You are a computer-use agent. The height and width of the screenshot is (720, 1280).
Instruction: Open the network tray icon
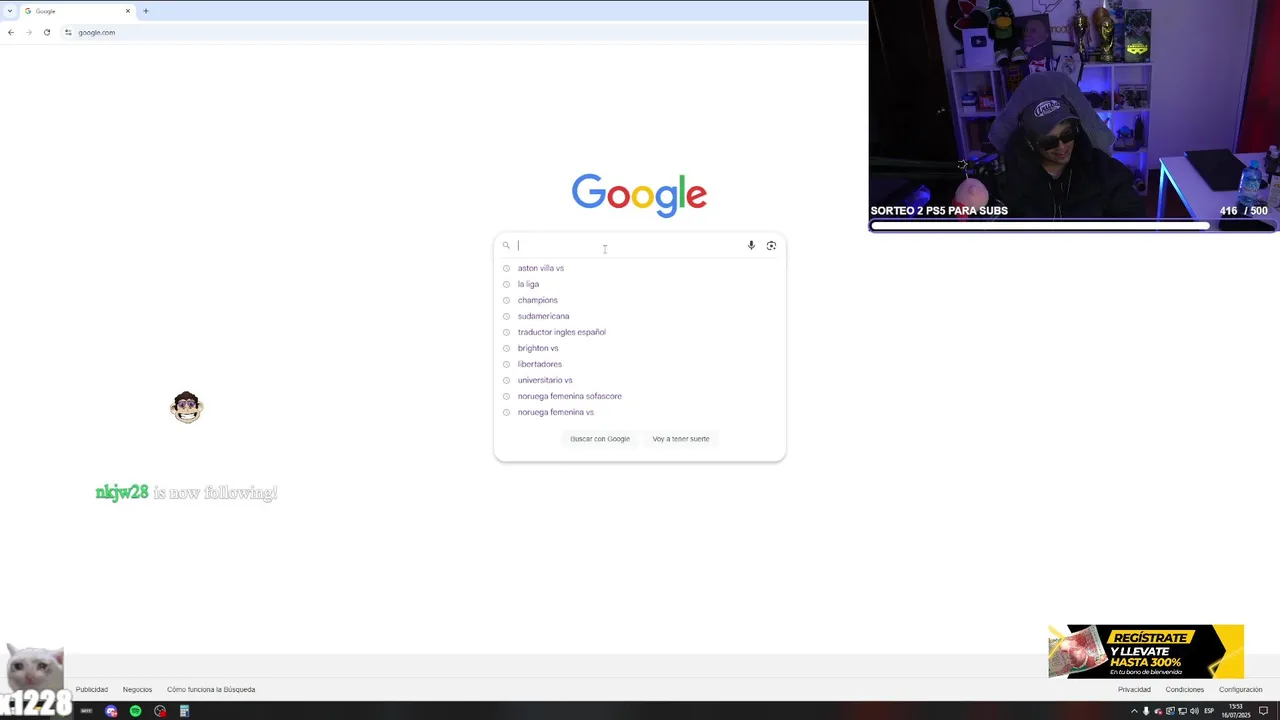click(x=1182, y=711)
